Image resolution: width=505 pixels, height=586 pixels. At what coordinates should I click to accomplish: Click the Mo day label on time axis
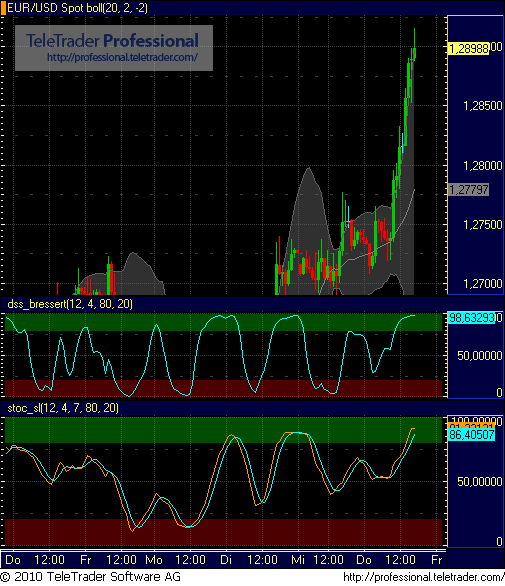click(x=154, y=560)
